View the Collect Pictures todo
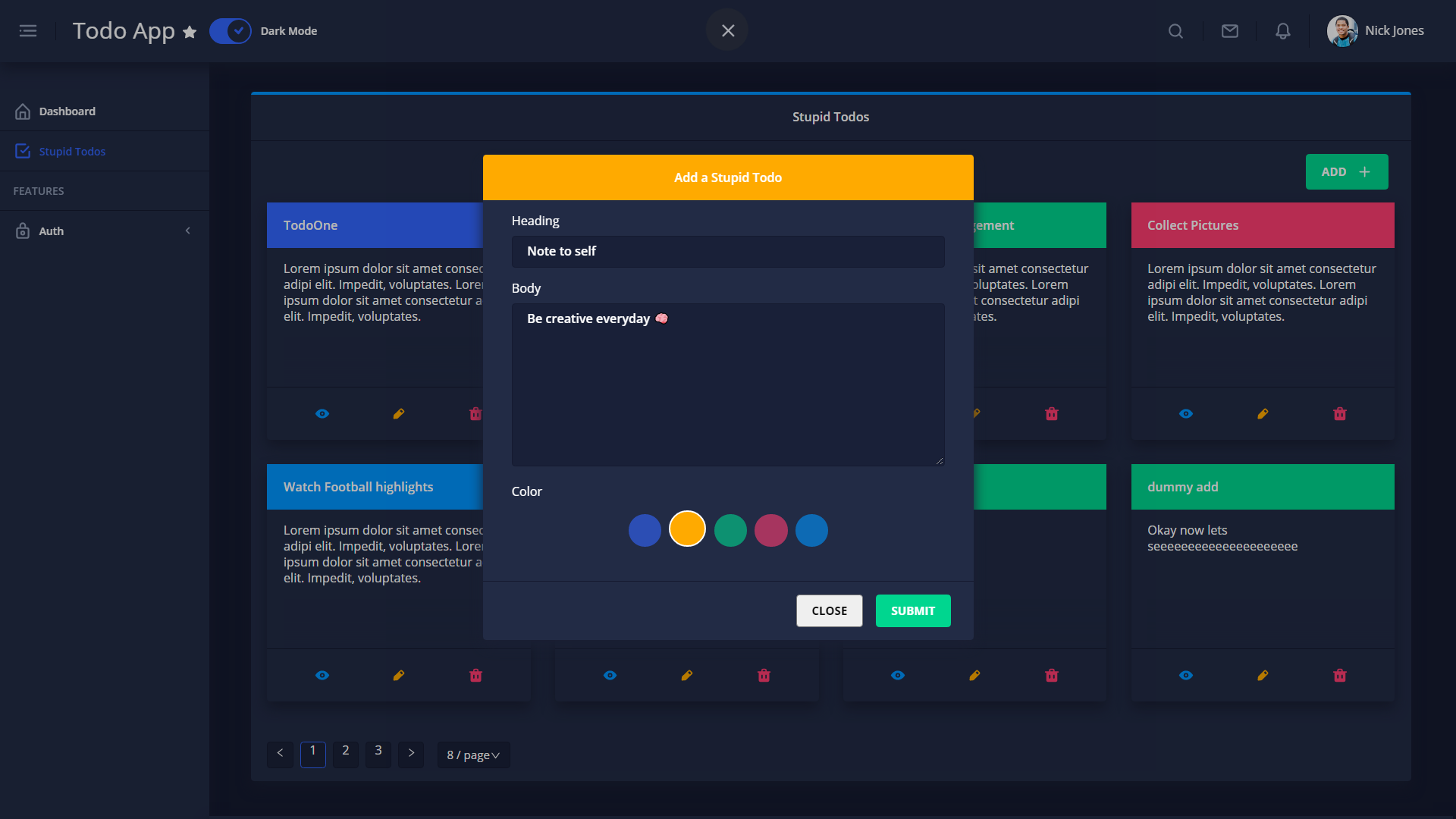The image size is (1456, 819). pyautogui.click(x=1186, y=414)
